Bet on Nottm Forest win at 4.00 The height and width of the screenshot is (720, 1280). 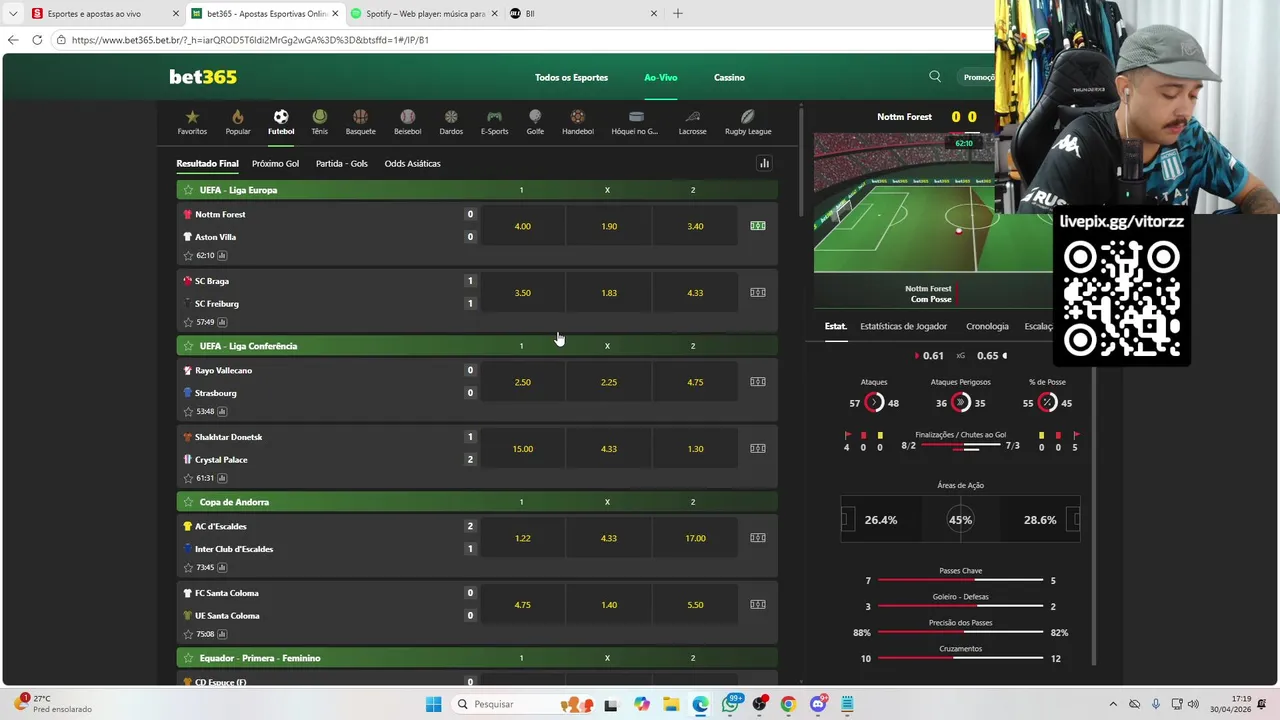[523, 226]
